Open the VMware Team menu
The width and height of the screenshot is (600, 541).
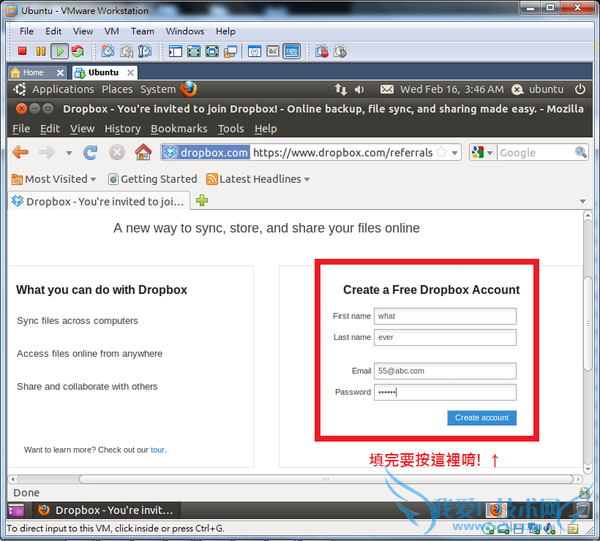click(142, 31)
